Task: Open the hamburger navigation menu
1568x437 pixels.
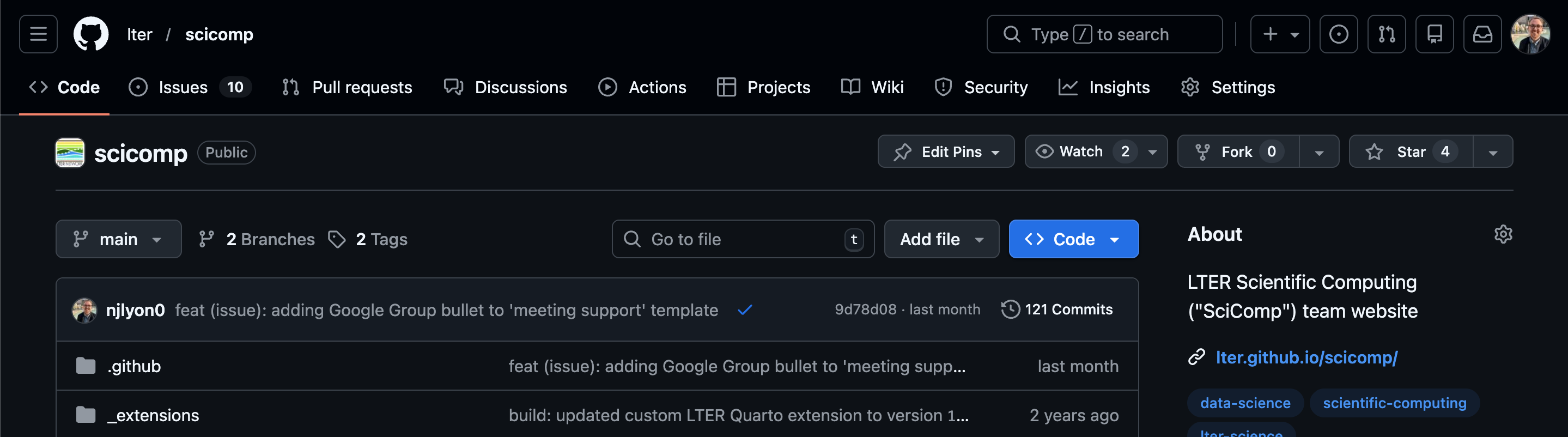Action: point(38,34)
